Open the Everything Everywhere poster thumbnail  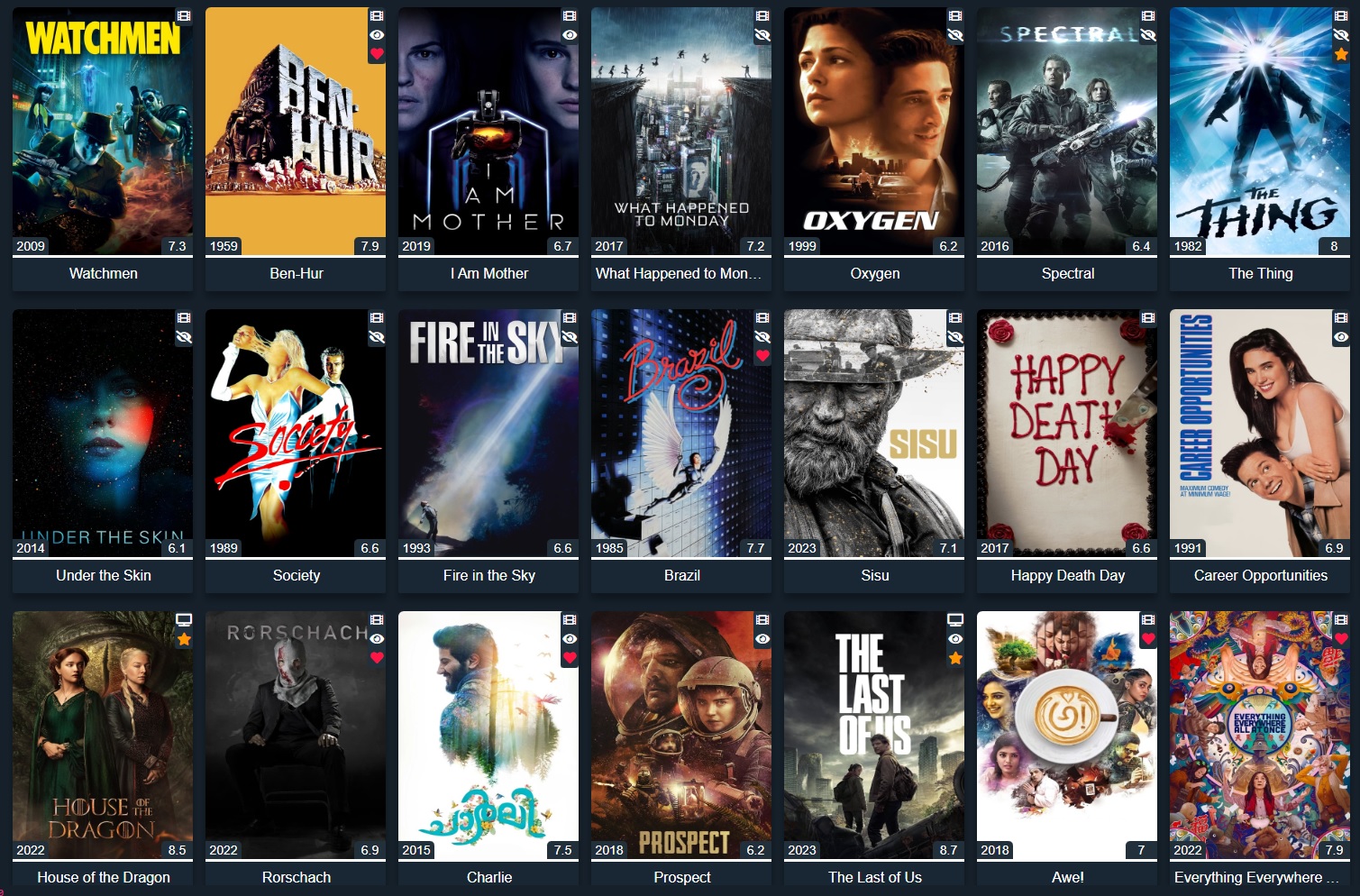point(1260,736)
